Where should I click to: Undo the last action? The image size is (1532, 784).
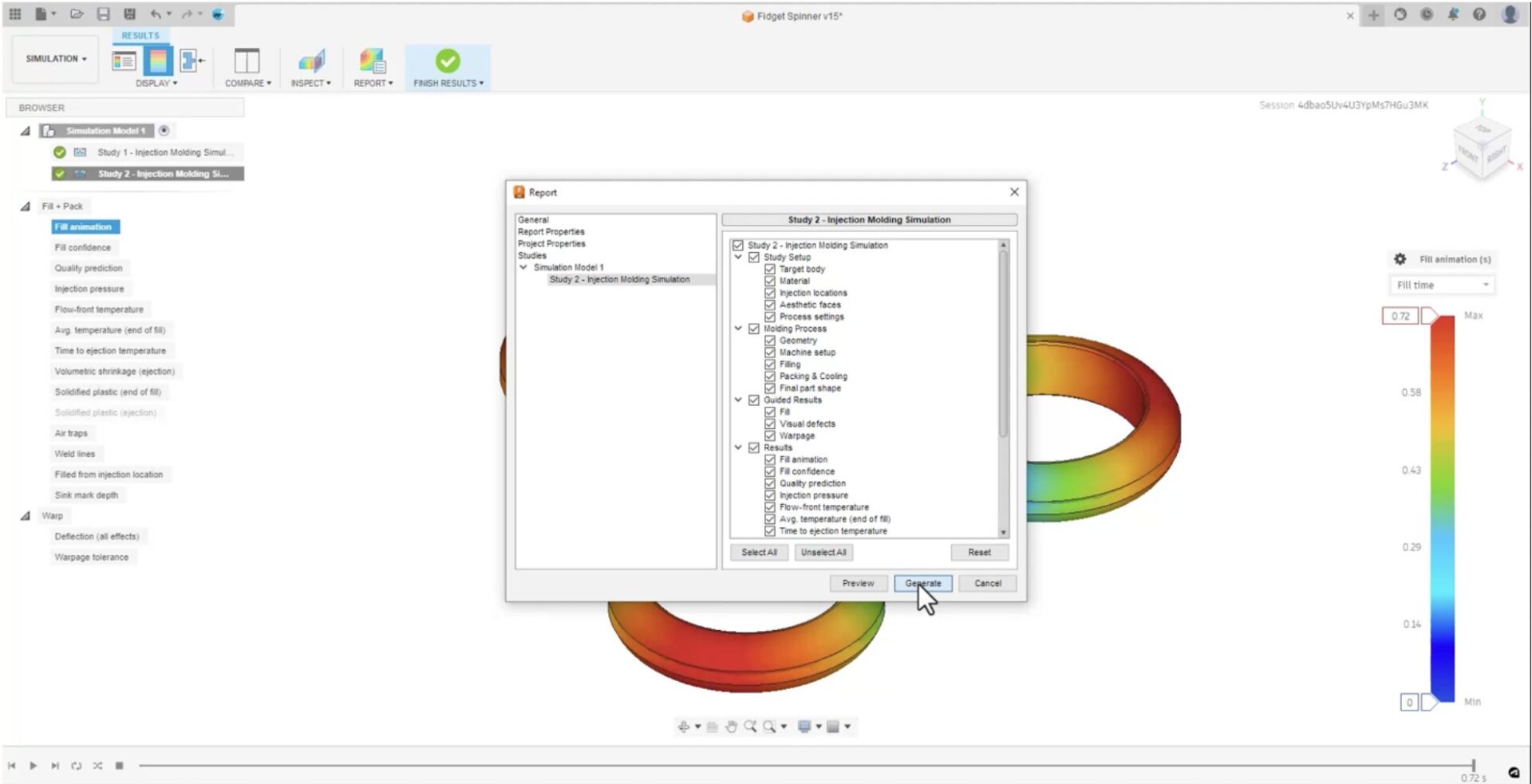point(156,14)
